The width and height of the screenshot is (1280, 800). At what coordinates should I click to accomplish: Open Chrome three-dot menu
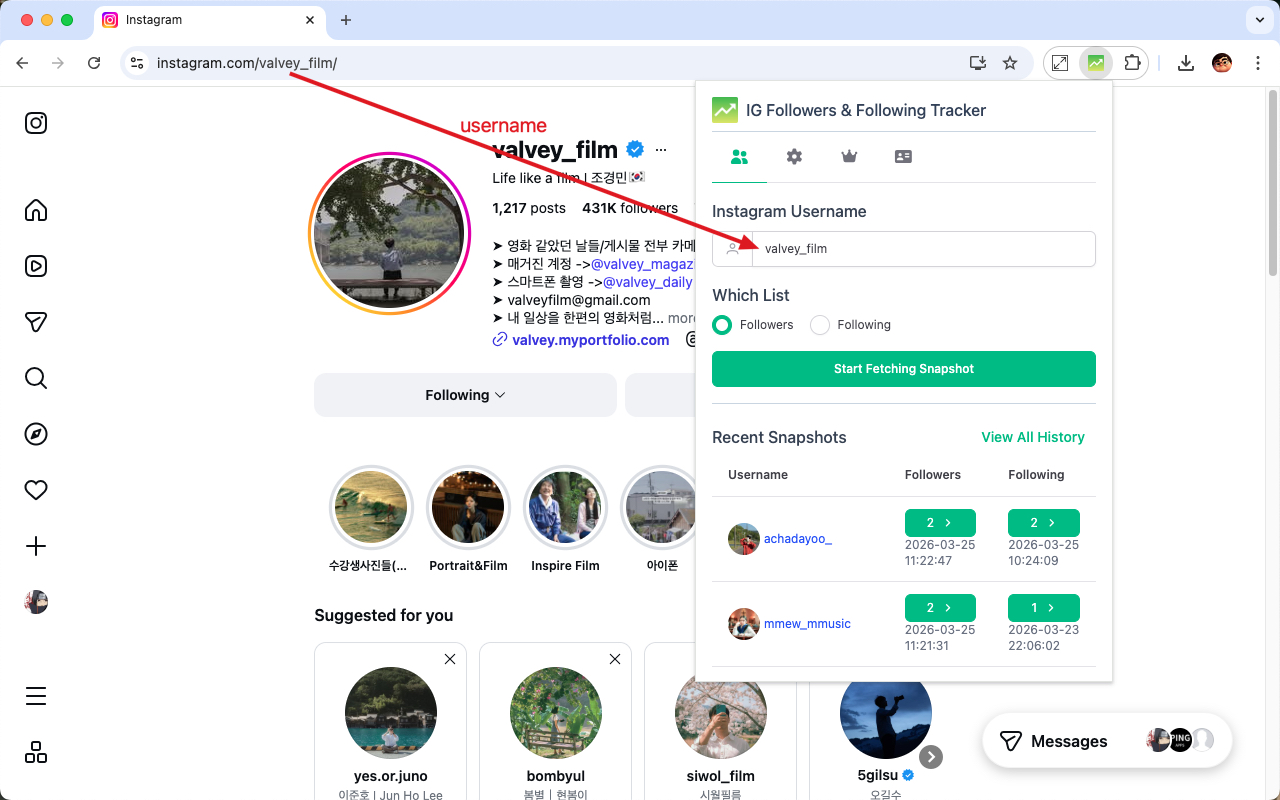pyautogui.click(x=1257, y=63)
